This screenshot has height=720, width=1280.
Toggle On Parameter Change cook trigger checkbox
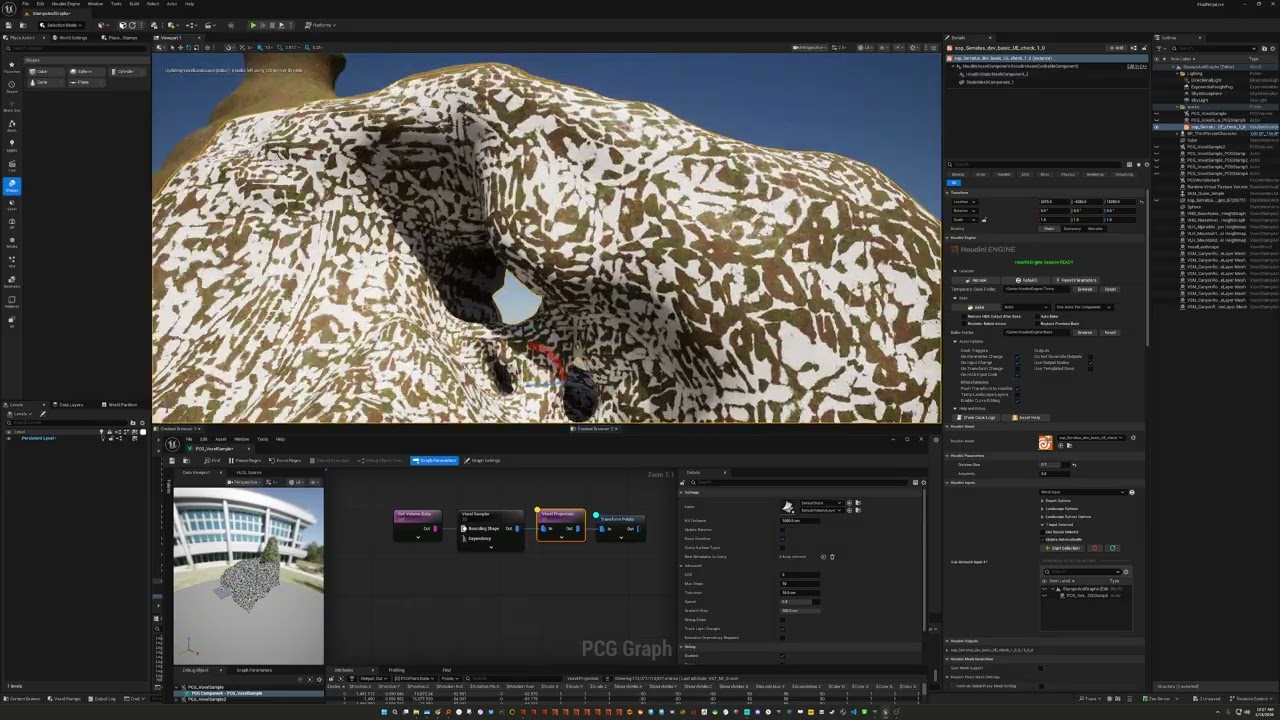(1017, 356)
